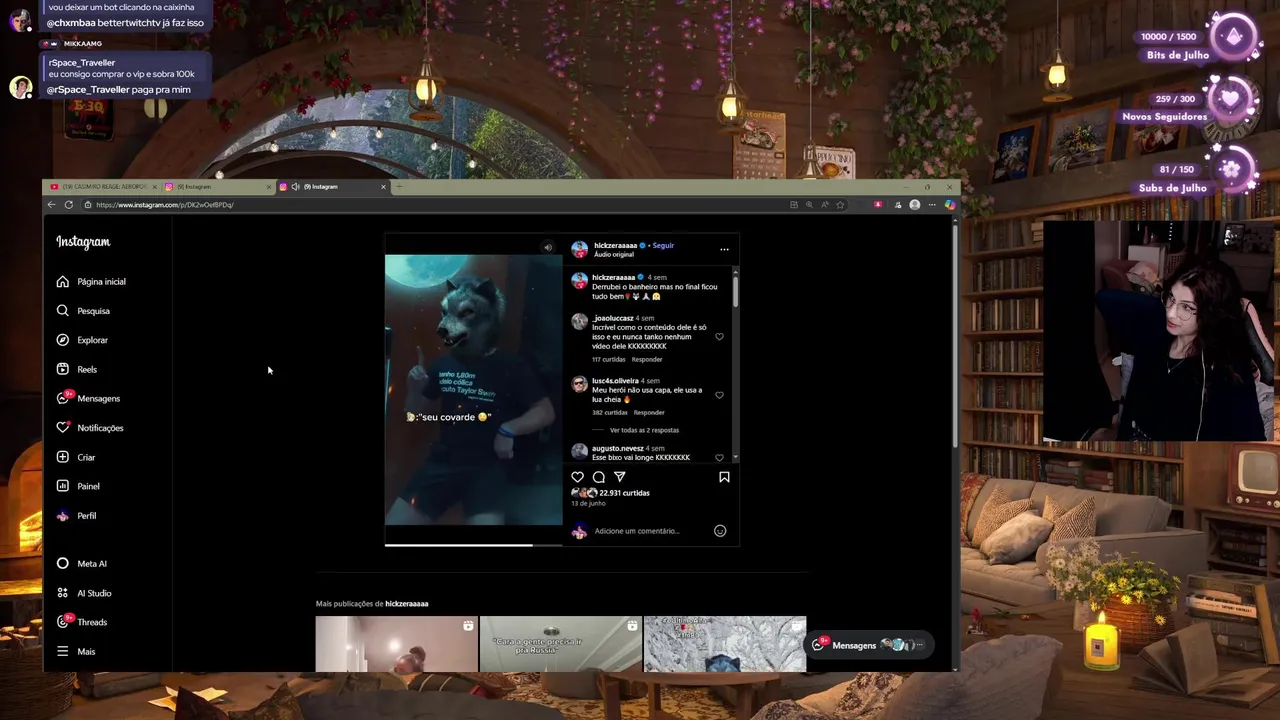Screen dimensions: 1280x720
Task: Open Meta AI in the sidebar
Action: (x=82, y=564)
